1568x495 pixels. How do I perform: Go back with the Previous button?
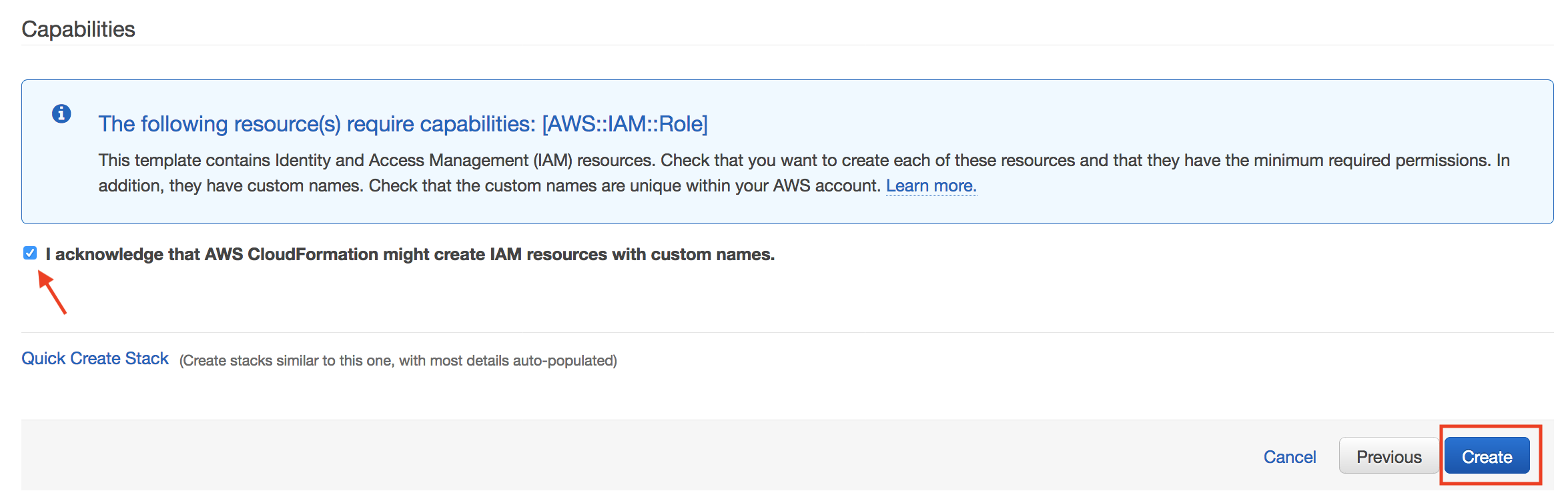click(x=1389, y=456)
